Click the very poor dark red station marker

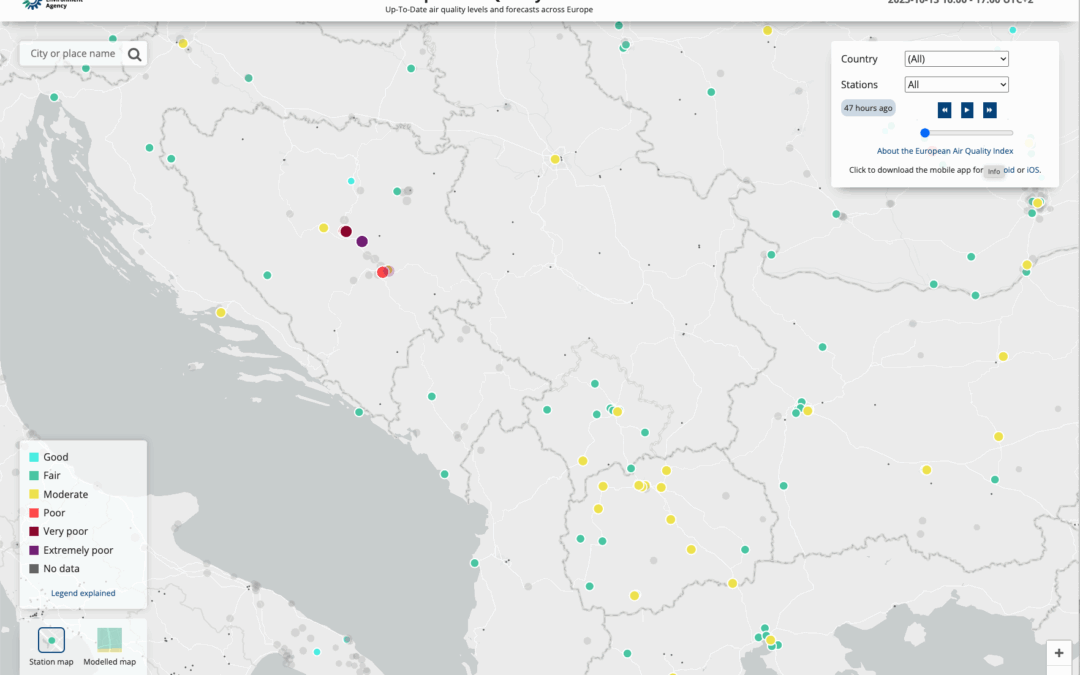pos(346,232)
